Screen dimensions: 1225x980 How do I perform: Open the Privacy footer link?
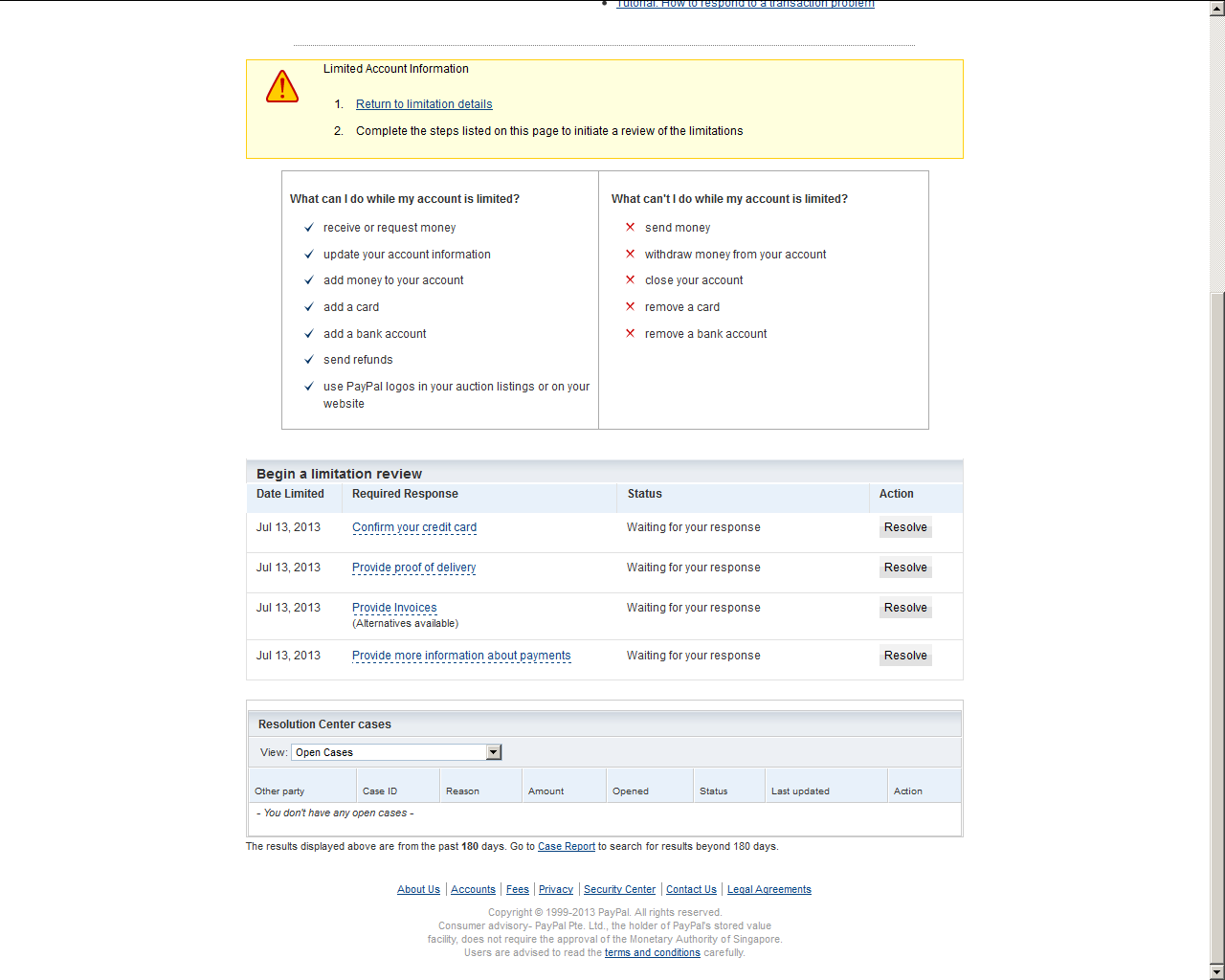pyautogui.click(x=556, y=890)
